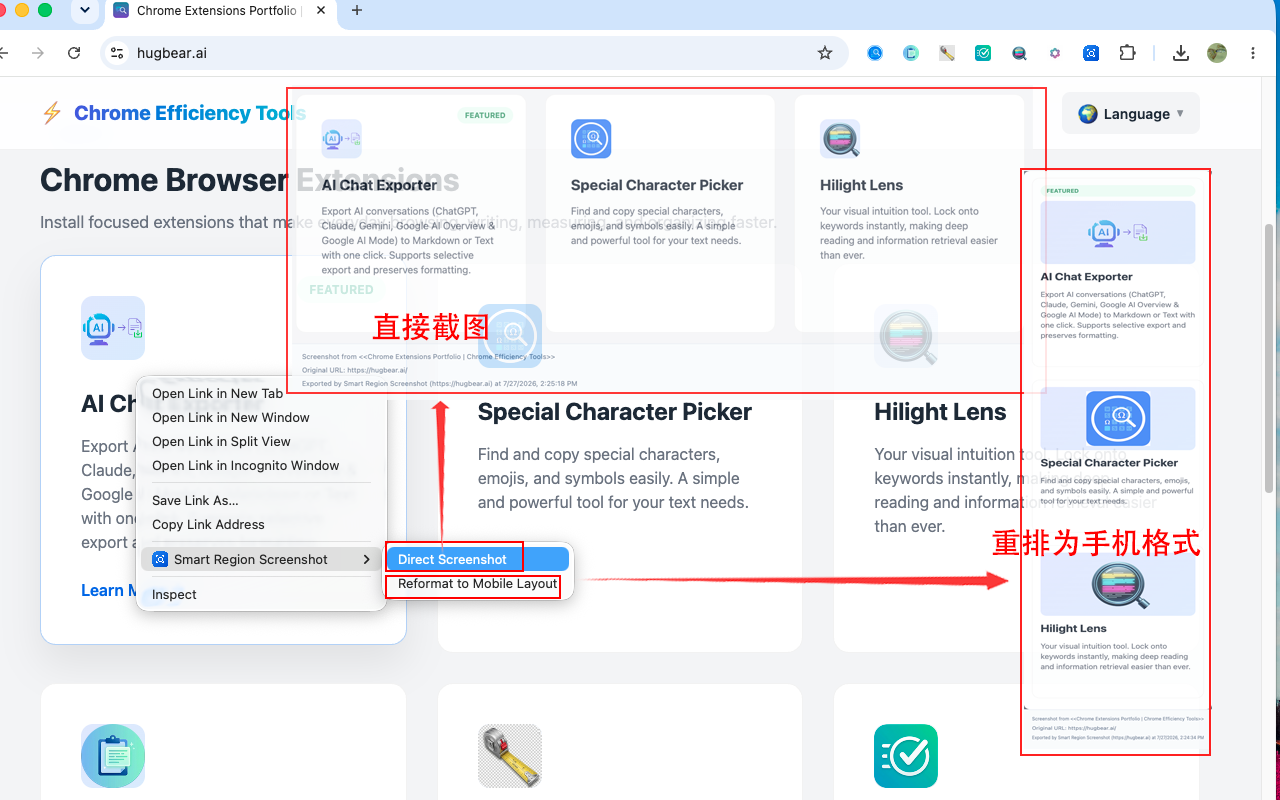This screenshot has height=800, width=1280.
Task: Bookmark this page with the star icon
Action: 825,53
